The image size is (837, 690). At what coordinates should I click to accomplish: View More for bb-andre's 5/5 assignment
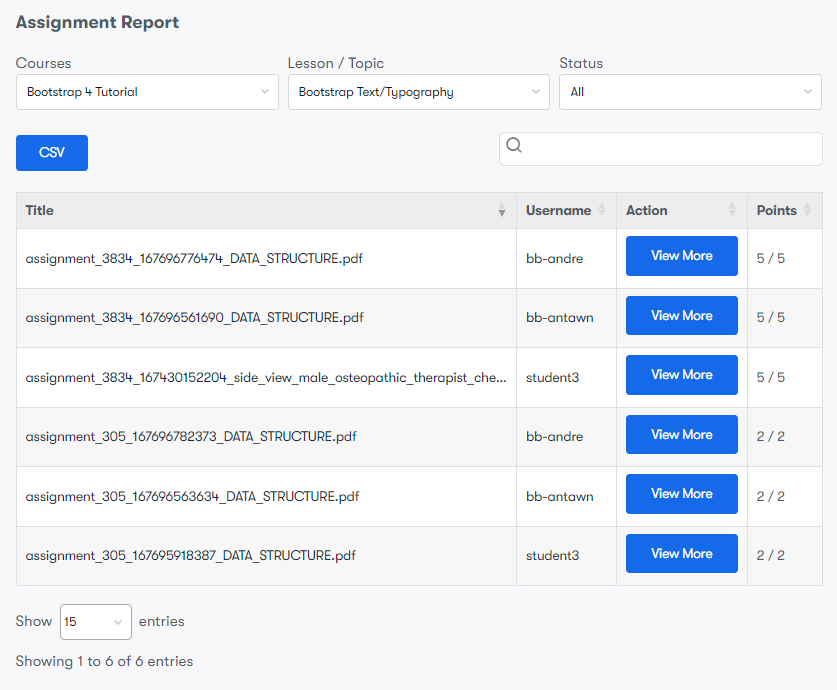(x=681, y=256)
